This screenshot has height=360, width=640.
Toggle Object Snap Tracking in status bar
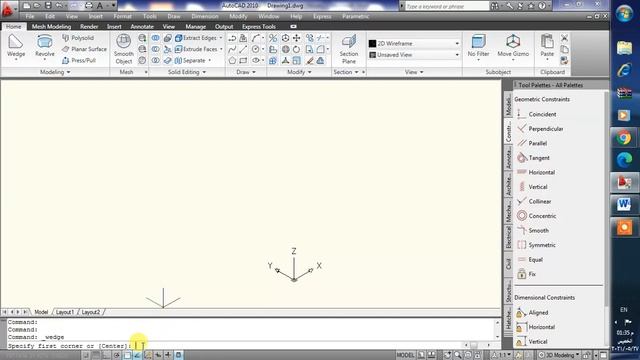pos(137,355)
